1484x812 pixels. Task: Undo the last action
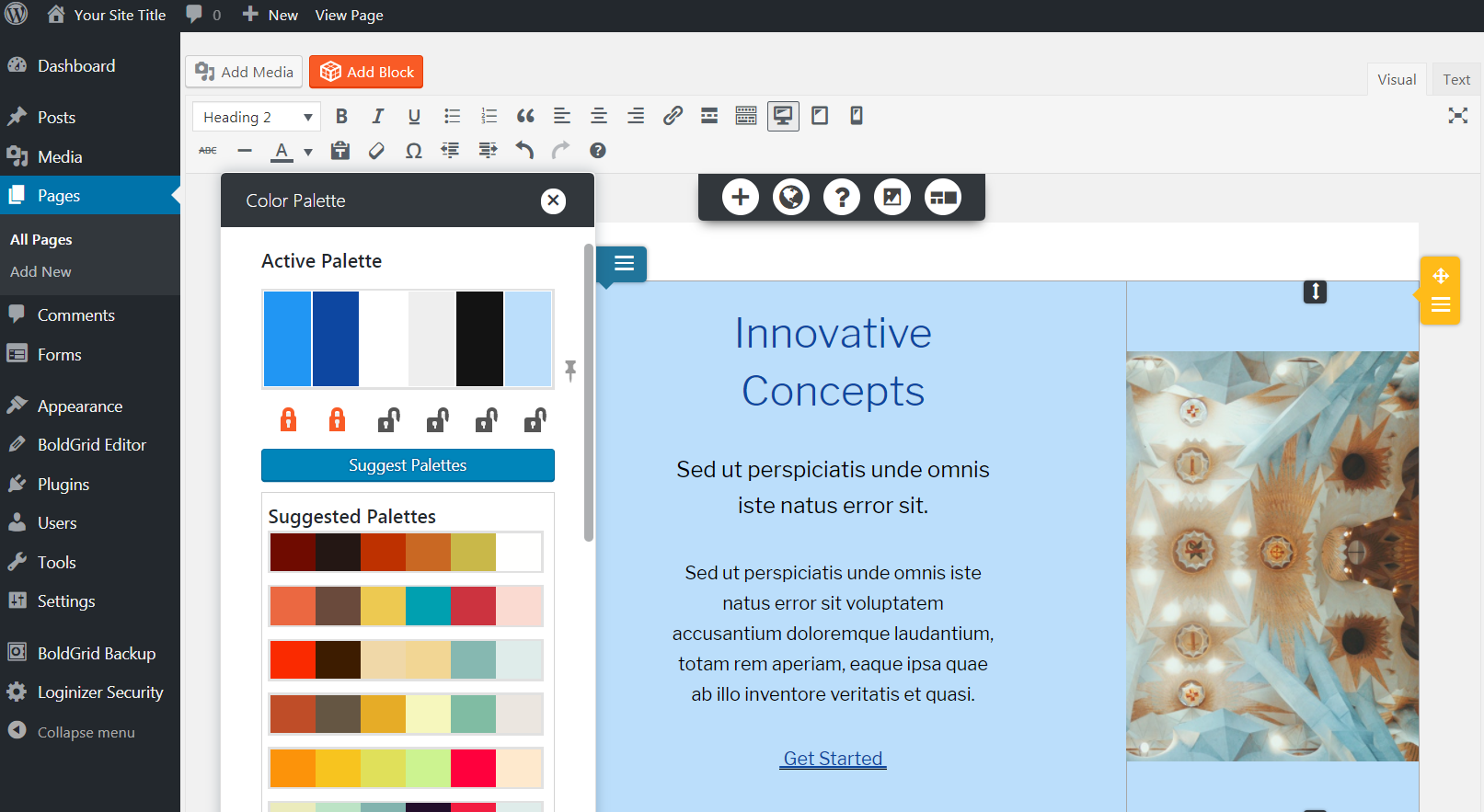(524, 151)
